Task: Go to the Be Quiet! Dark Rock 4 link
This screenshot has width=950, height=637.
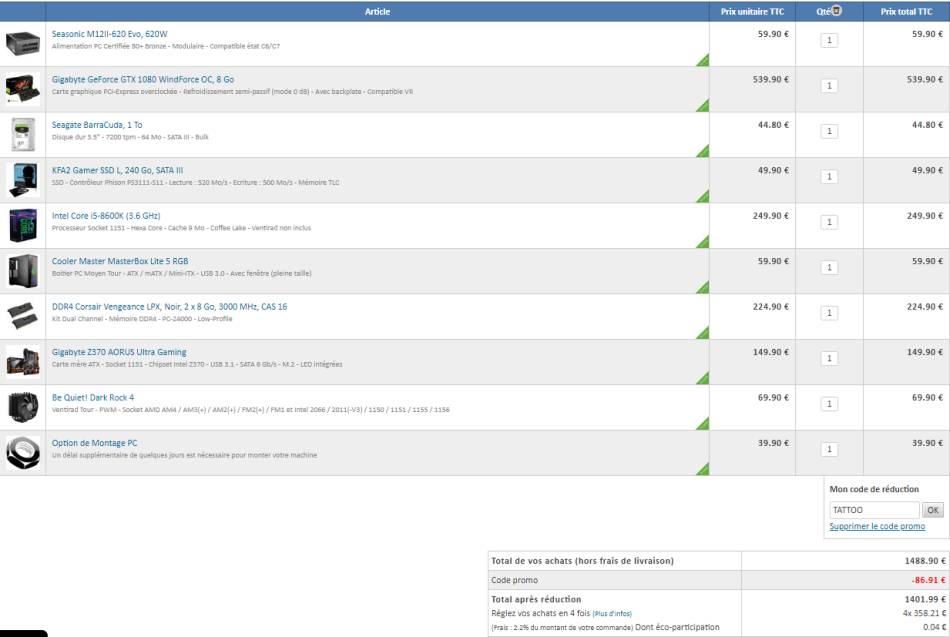Action: coord(93,398)
